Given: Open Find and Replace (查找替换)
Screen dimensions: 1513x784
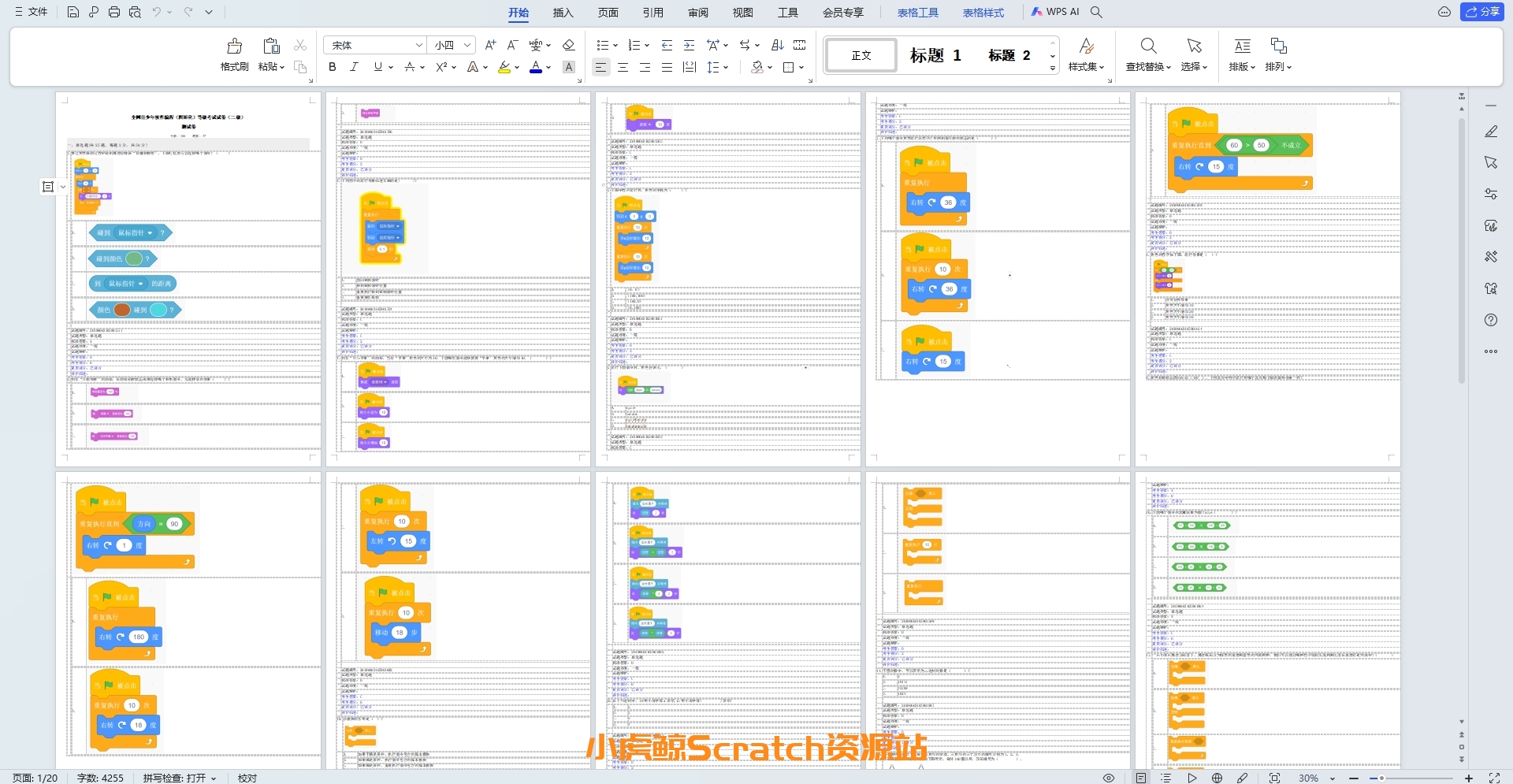Looking at the screenshot, I should coord(1148,54).
